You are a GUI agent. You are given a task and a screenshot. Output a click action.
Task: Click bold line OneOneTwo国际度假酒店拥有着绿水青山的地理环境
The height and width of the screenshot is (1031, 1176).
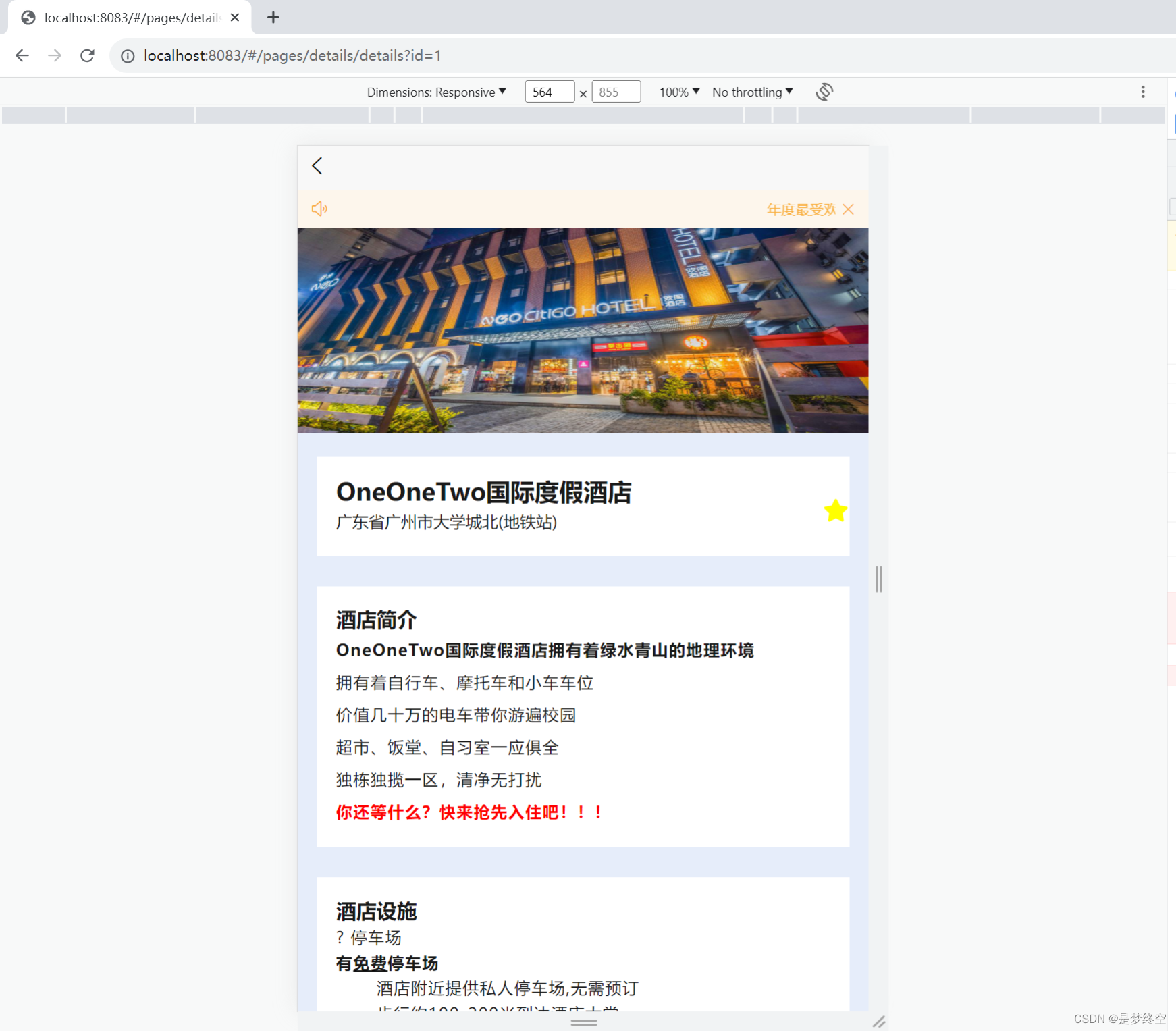(x=545, y=650)
